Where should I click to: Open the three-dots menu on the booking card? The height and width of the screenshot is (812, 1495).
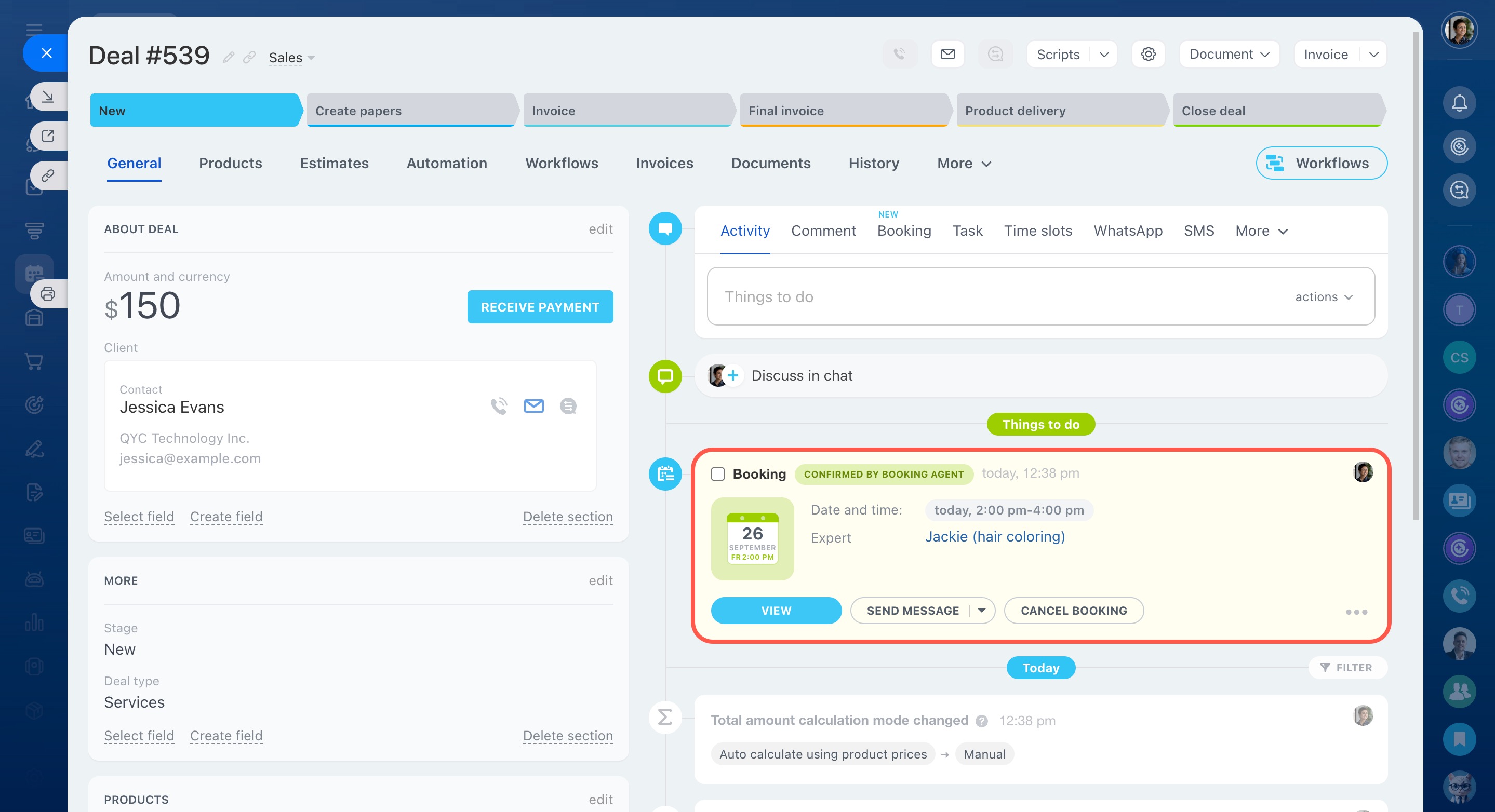pos(1356,611)
